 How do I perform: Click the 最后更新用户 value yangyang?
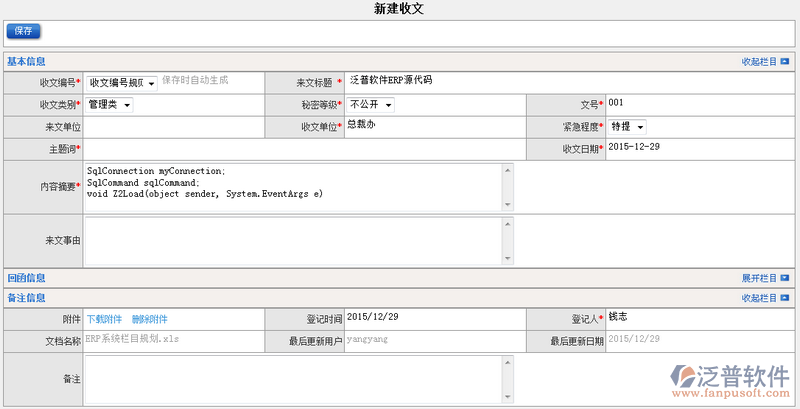[367, 339]
